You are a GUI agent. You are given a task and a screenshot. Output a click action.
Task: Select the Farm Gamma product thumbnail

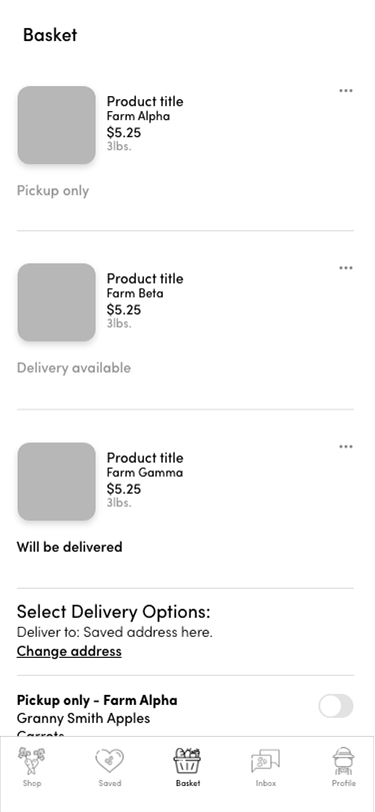click(x=56, y=481)
